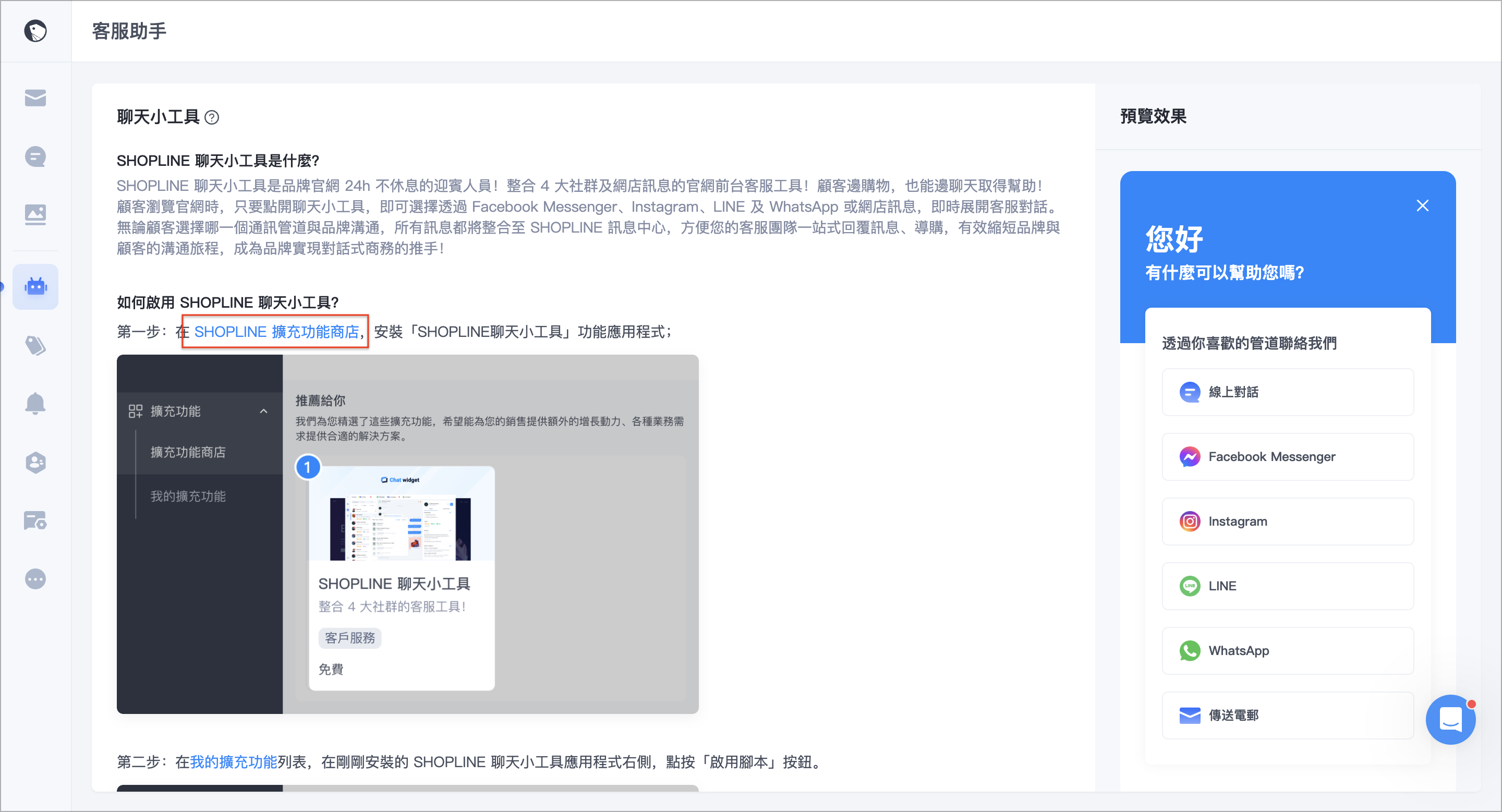Open the tags sidebar icon

35,346
